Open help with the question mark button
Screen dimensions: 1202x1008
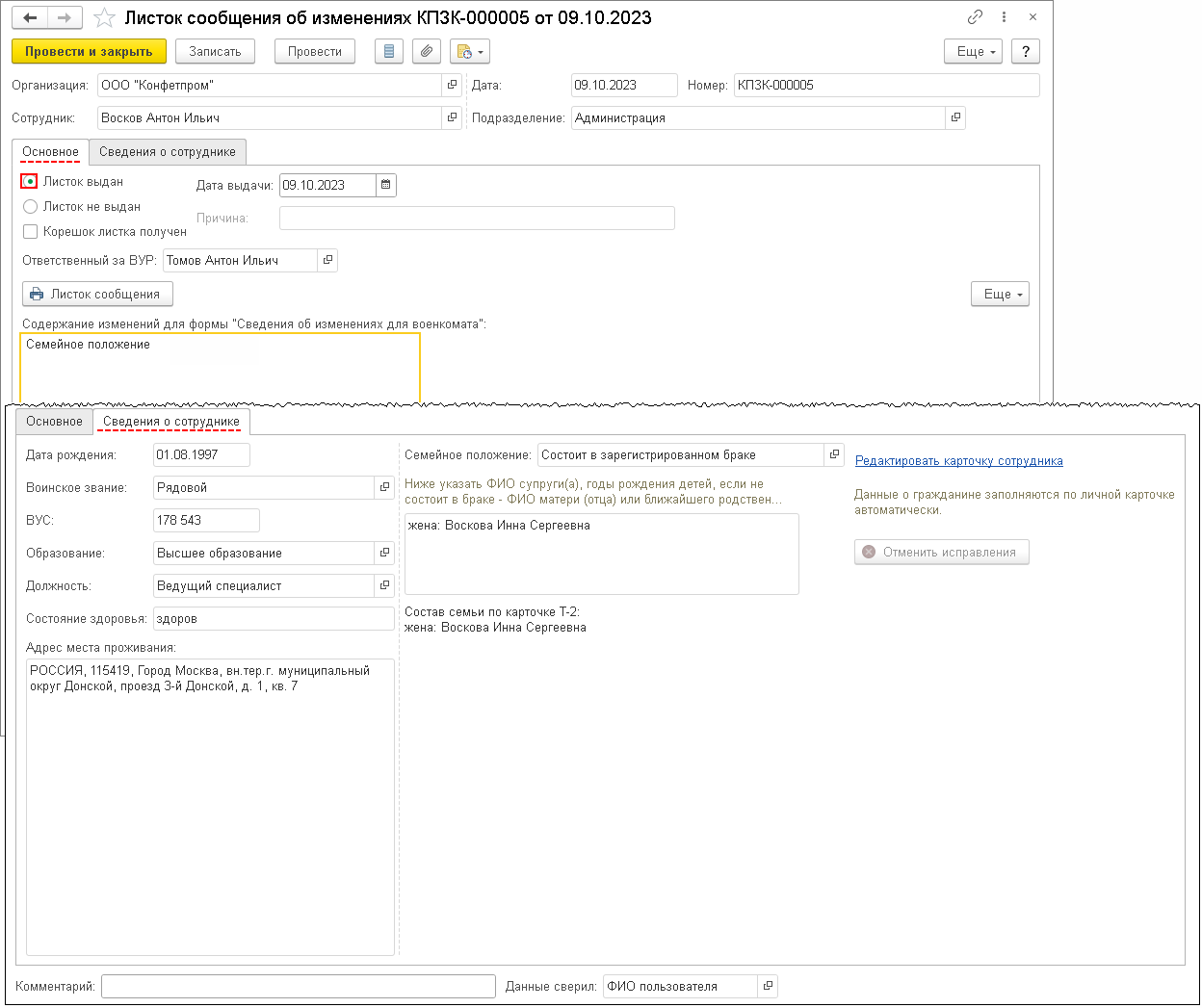pos(1026,52)
